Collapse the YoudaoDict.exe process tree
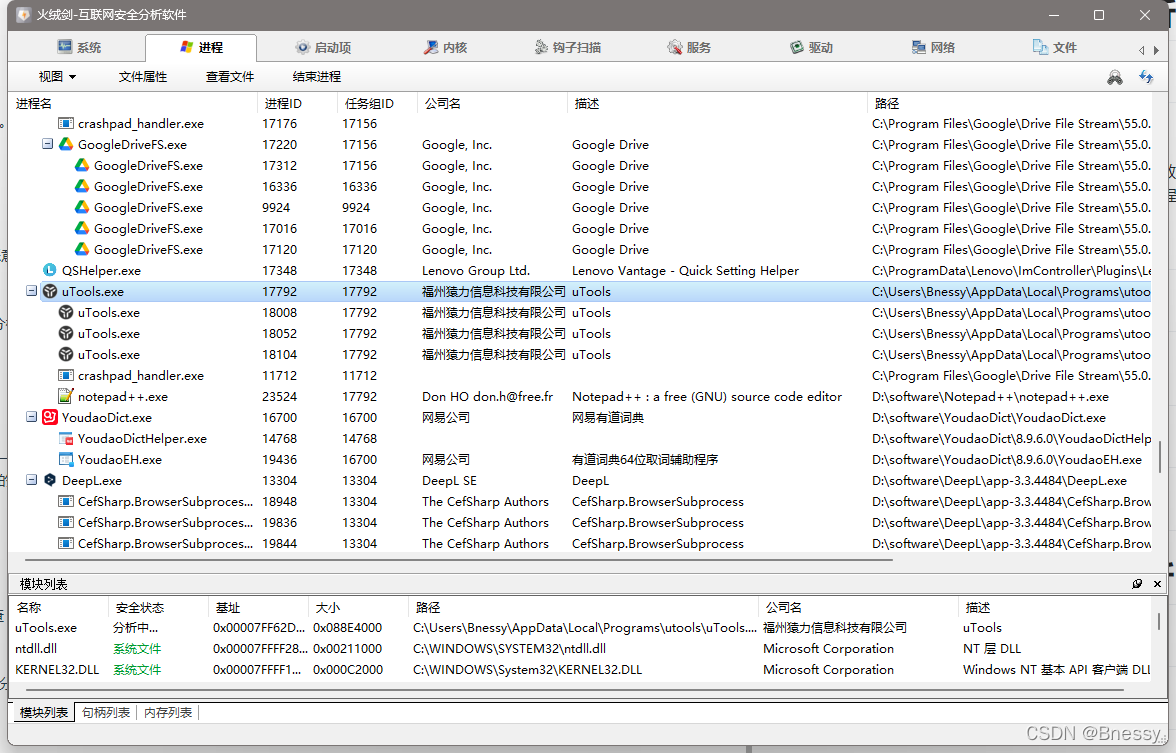 [x=32, y=416]
